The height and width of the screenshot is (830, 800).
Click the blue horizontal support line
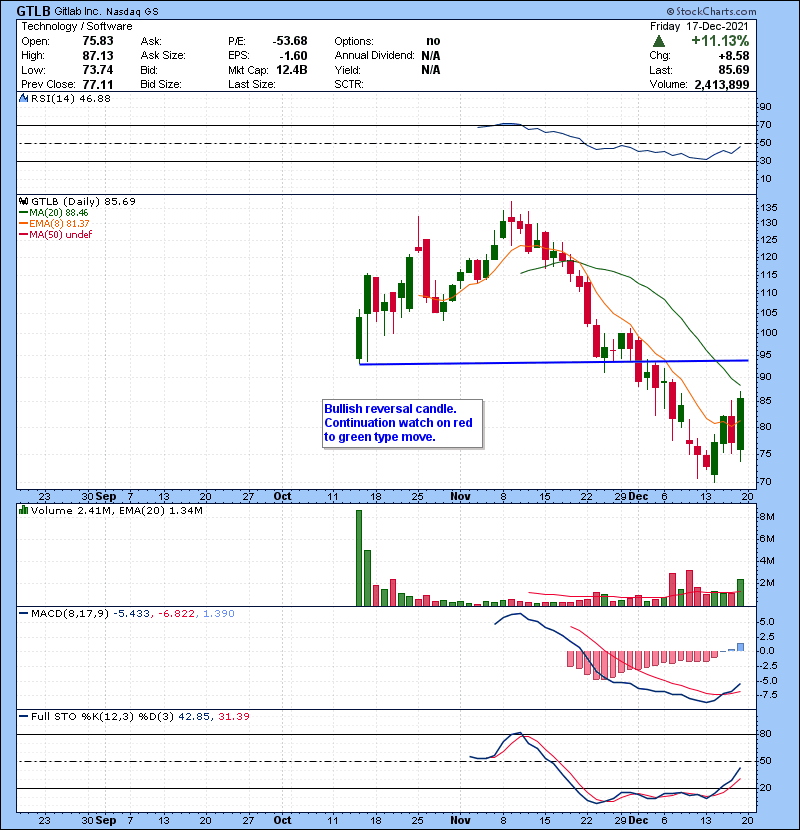pyautogui.click(x=554, y=363)
